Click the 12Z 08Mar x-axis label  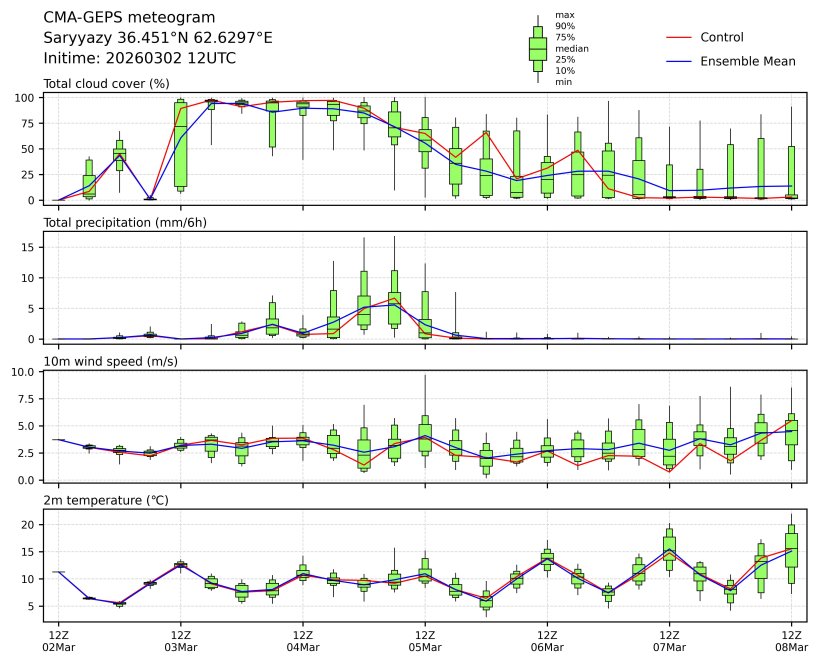791,641
